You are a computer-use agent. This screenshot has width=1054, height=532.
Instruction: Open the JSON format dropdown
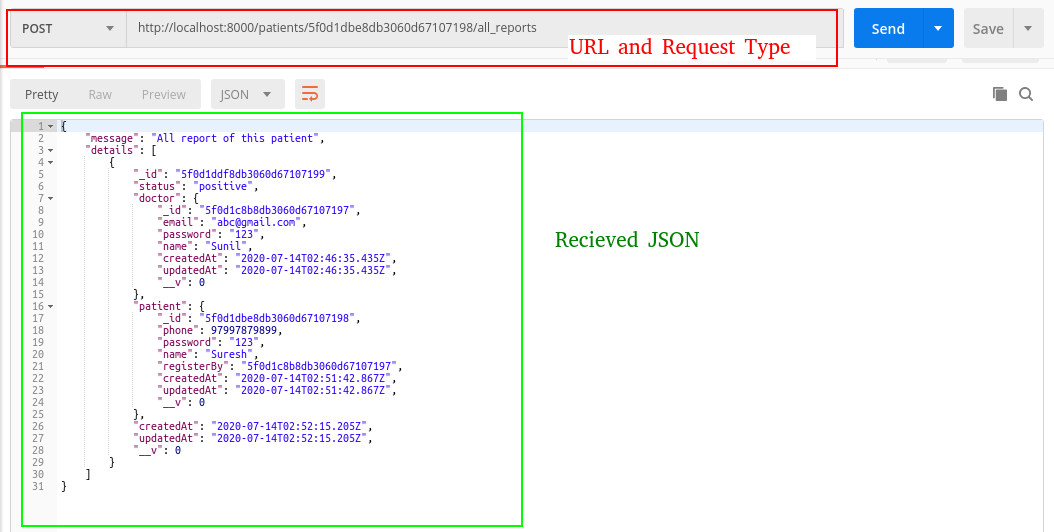click(x=247, y=94)
